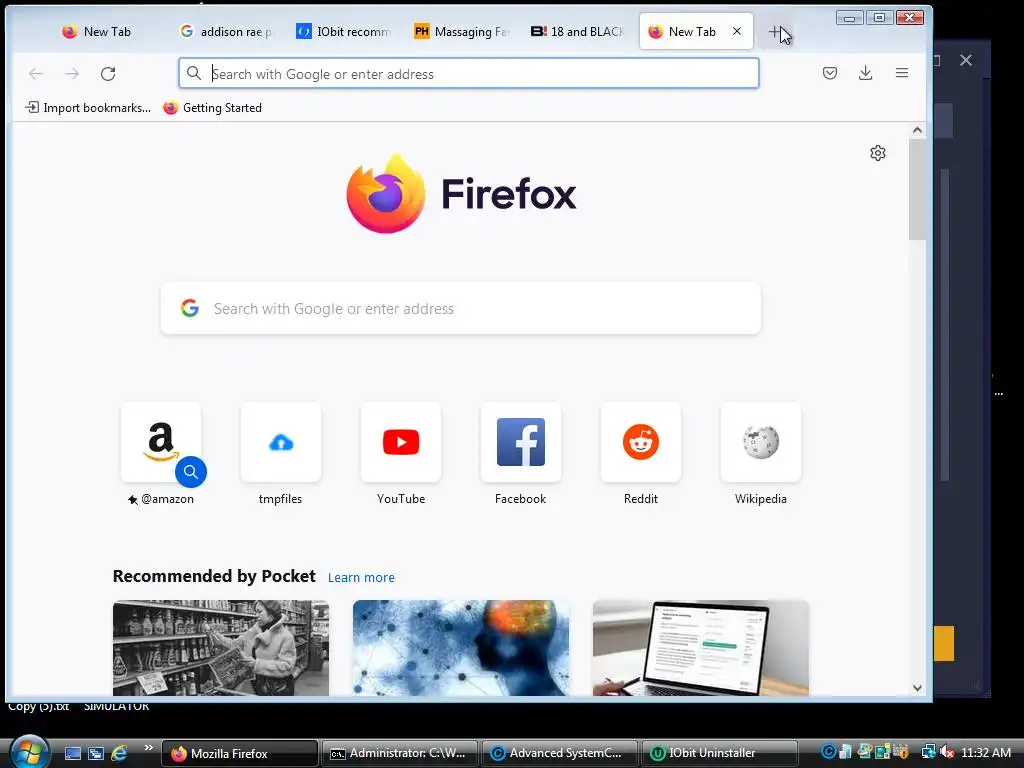The height and width of the screenshot is (768, 1024).
Task: Focus the address bar
Action: (469, 73)
